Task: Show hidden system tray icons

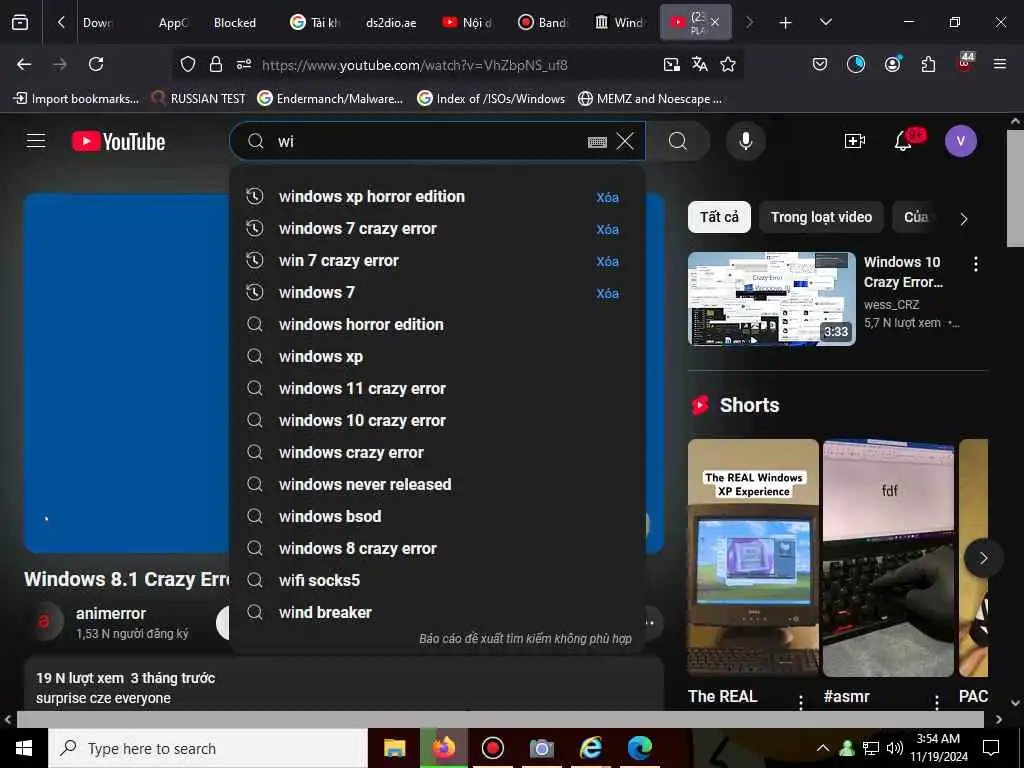Action: tap(823, 748)
